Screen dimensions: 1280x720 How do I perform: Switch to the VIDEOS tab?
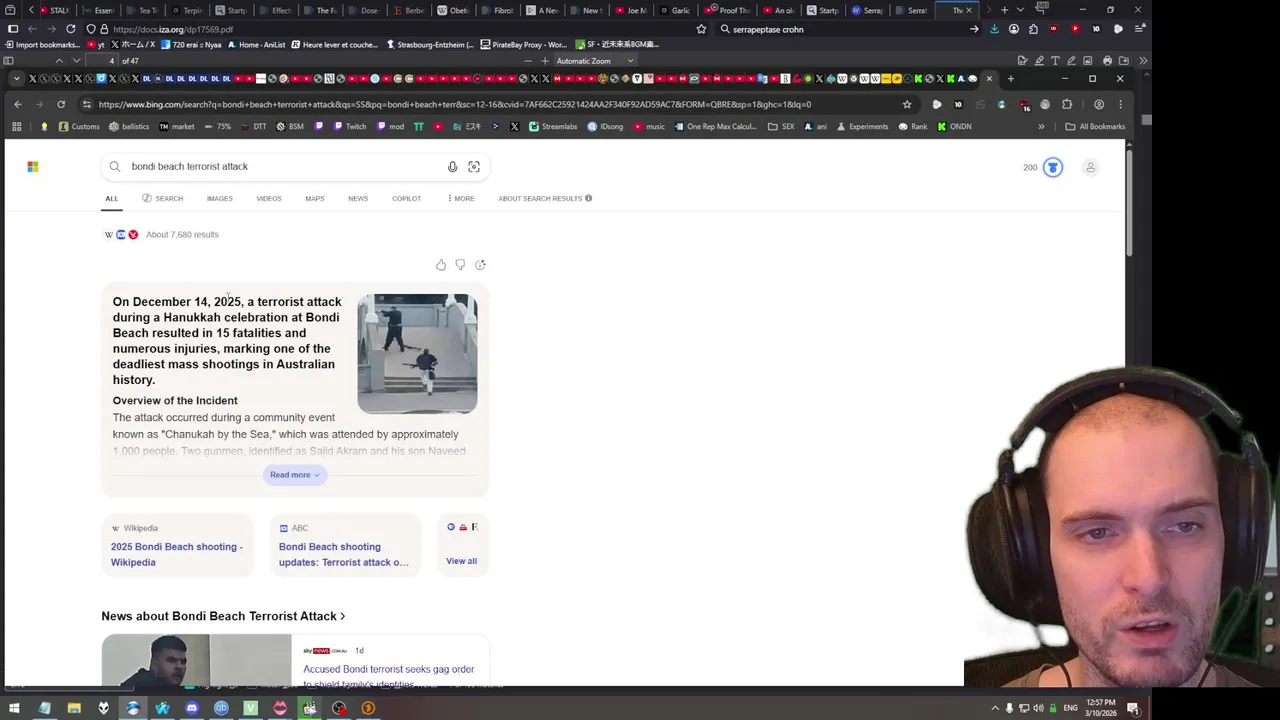[x=269, y=198]
